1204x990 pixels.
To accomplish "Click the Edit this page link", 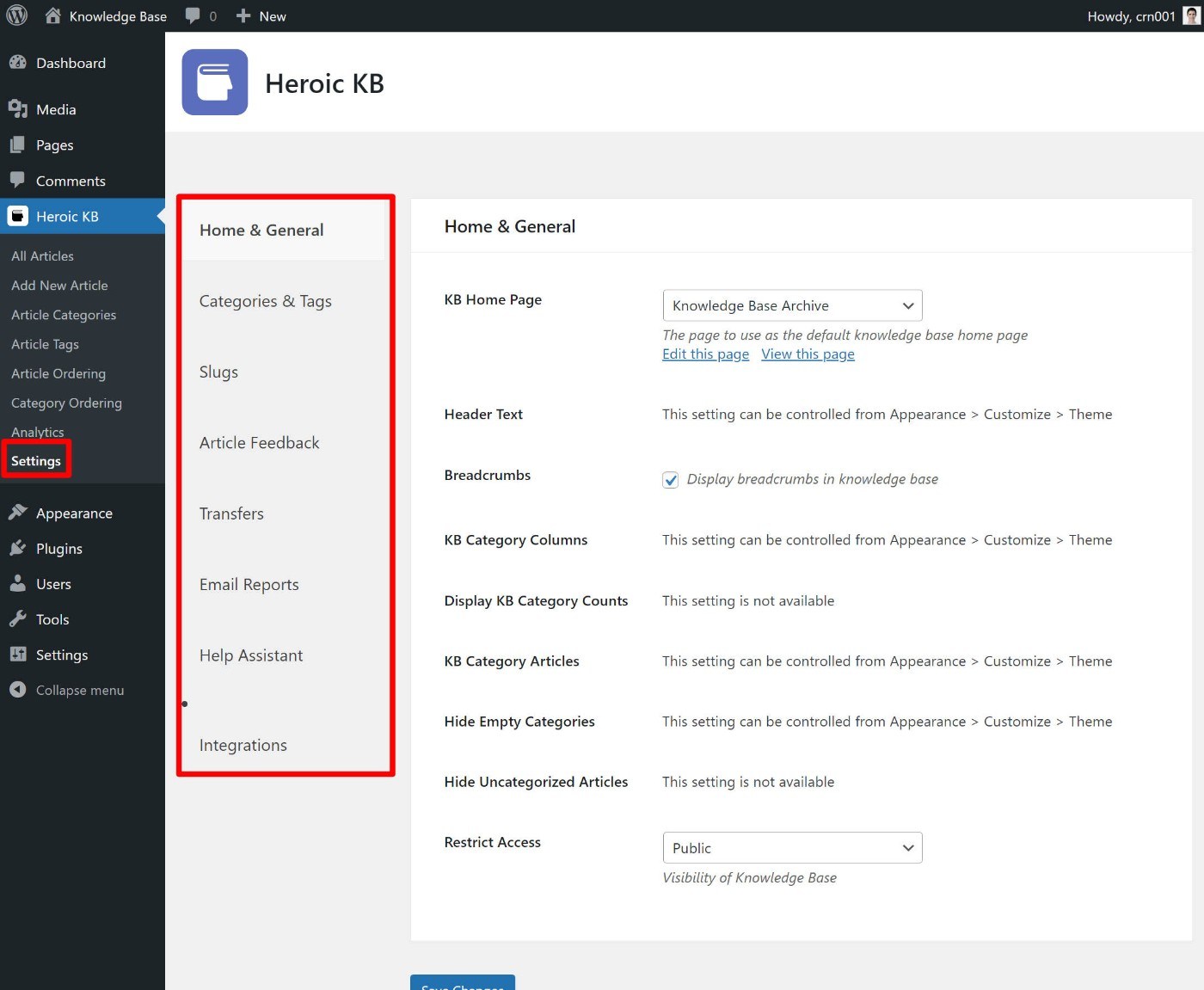I will coord(705,354).
